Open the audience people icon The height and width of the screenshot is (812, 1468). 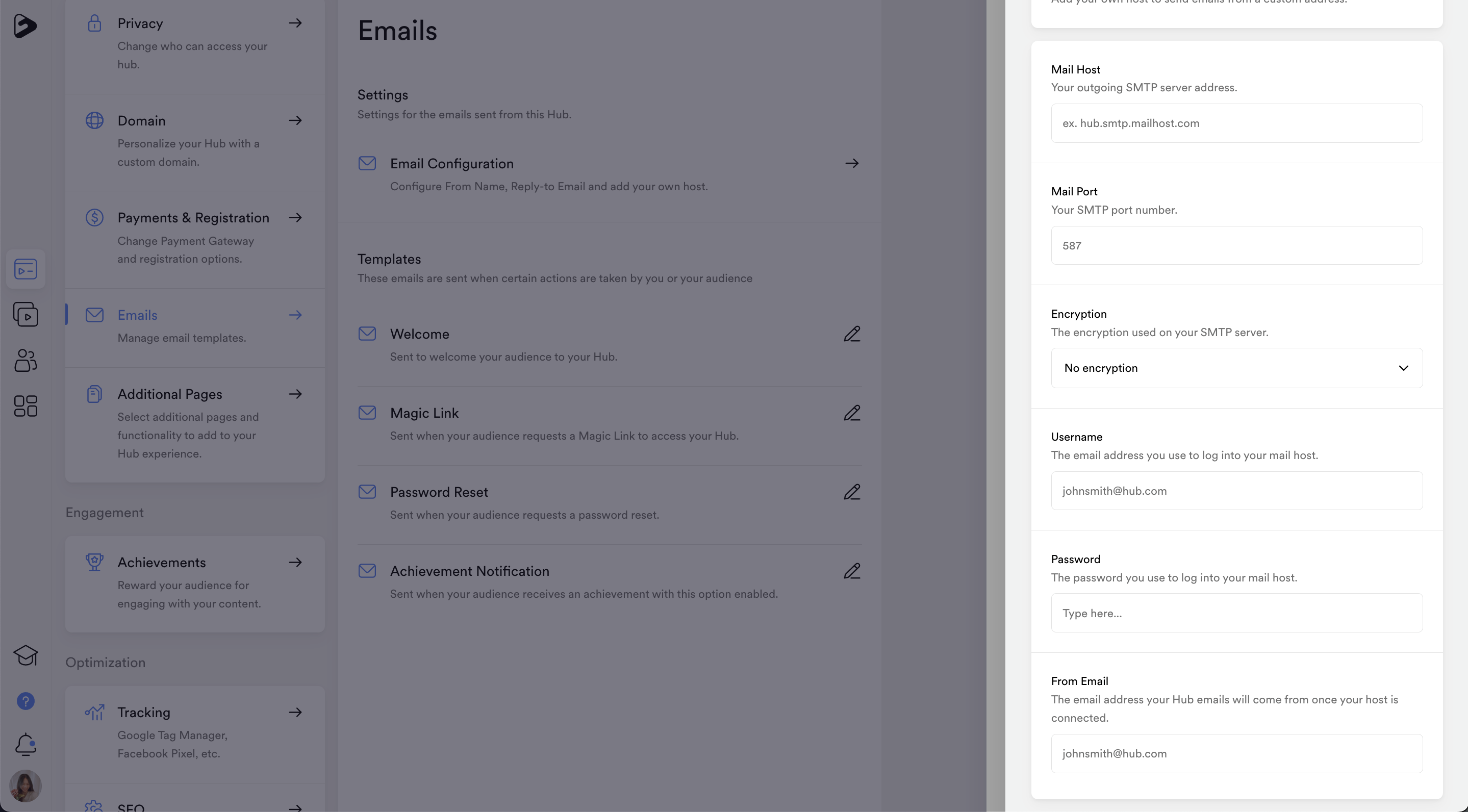click(26, 360)
